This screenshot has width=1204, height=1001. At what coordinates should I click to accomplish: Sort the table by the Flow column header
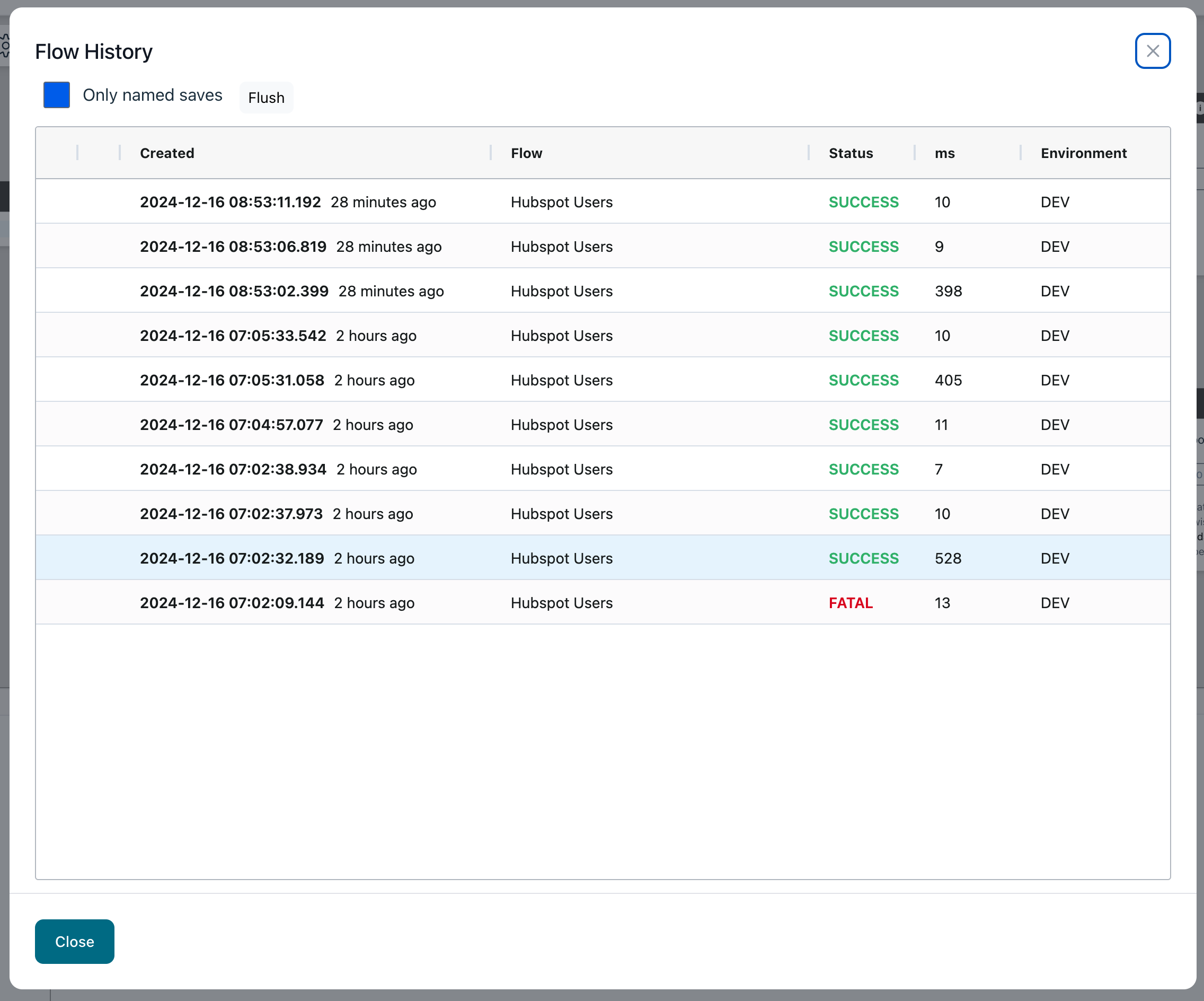(526, 153)
